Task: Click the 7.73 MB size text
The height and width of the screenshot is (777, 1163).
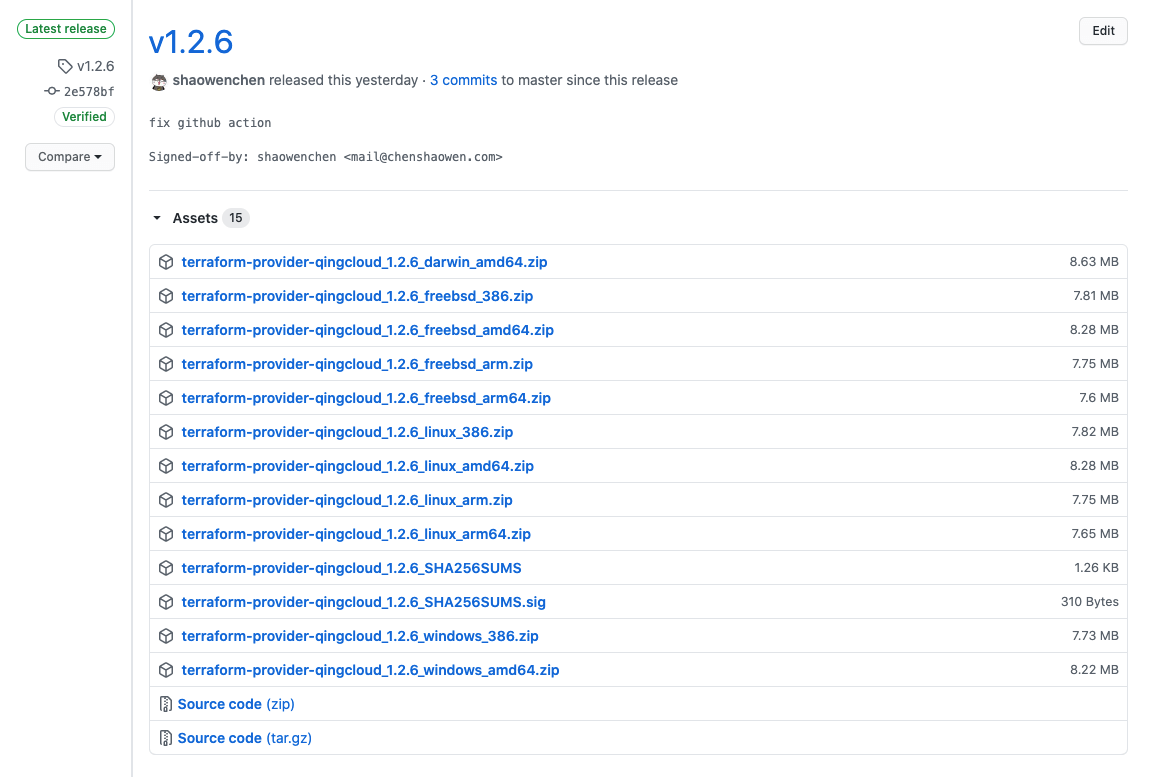Action: [x=1095, y=636]
